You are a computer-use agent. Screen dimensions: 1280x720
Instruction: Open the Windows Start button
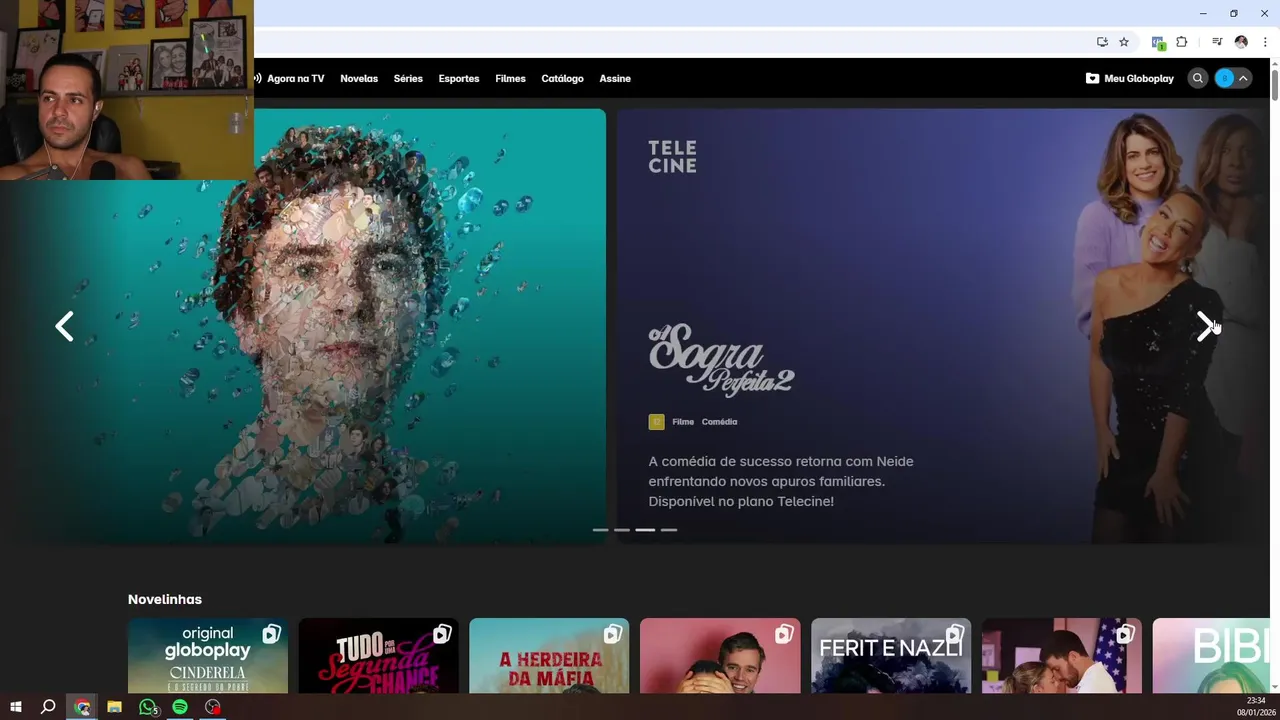(16, 707)
